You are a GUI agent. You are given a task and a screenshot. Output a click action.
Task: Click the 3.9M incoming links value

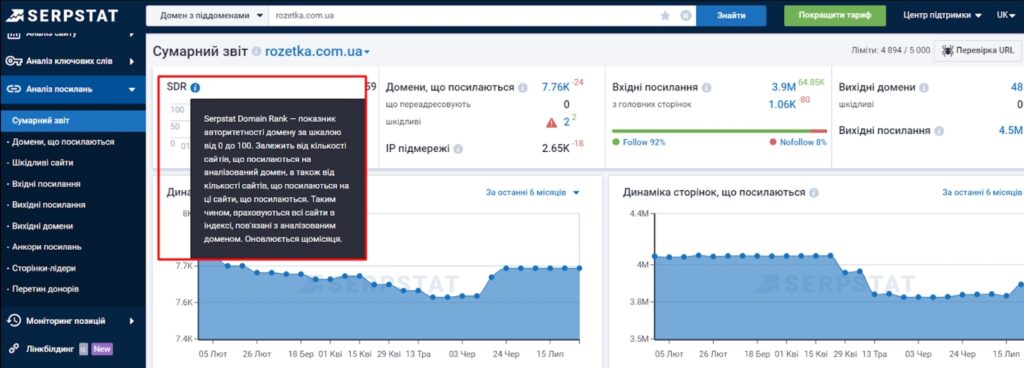coord(783,87)
